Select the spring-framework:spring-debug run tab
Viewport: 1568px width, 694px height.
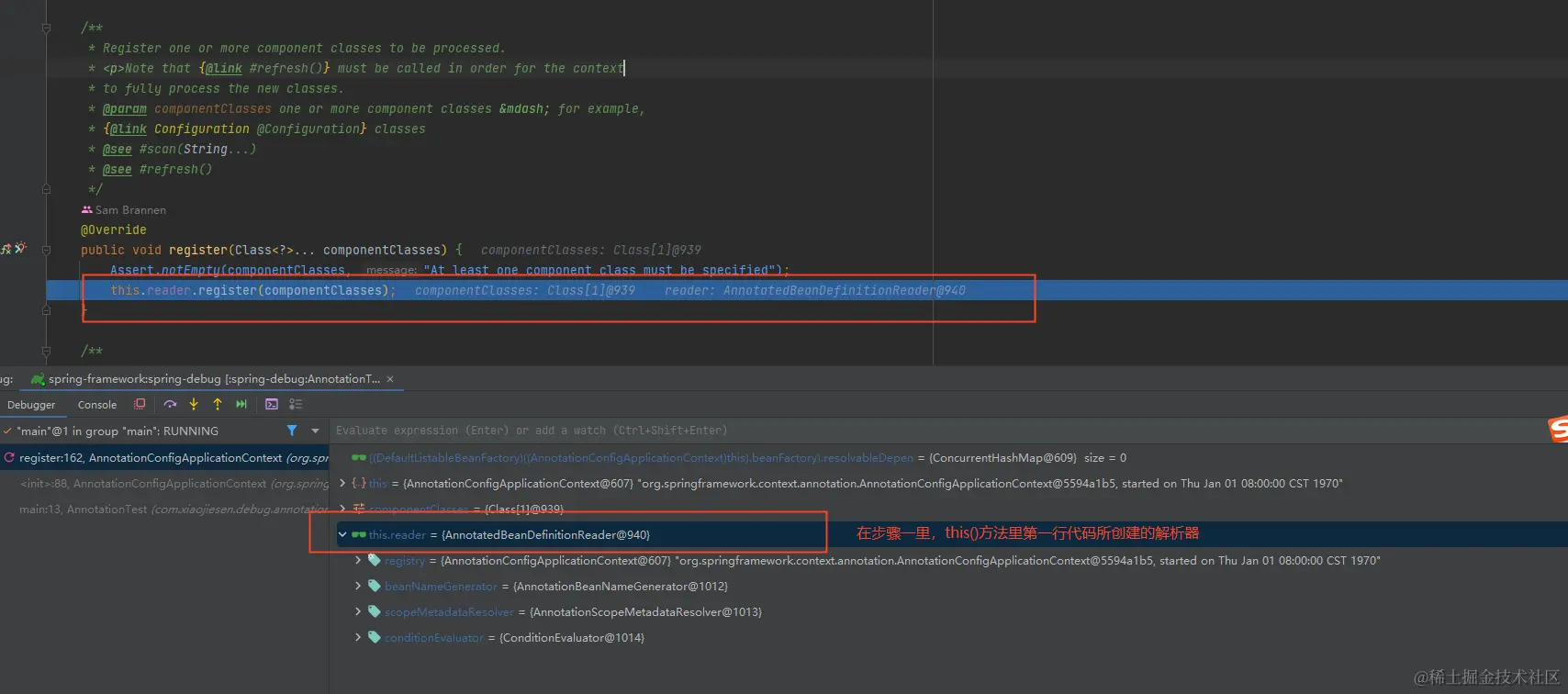click(214, 379)
